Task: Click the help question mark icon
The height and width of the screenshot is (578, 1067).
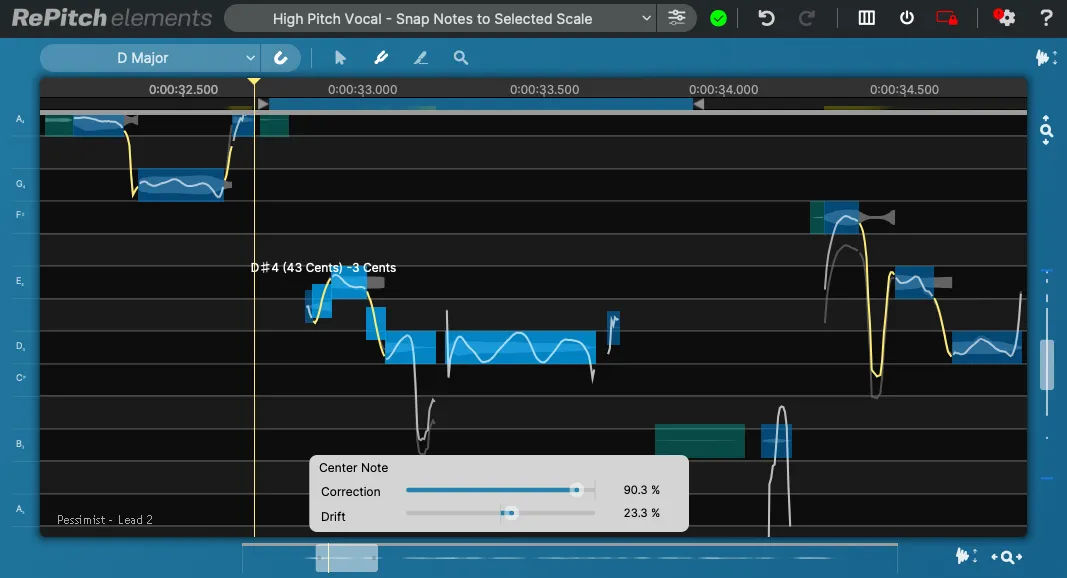Action: tap(1046, 17)
